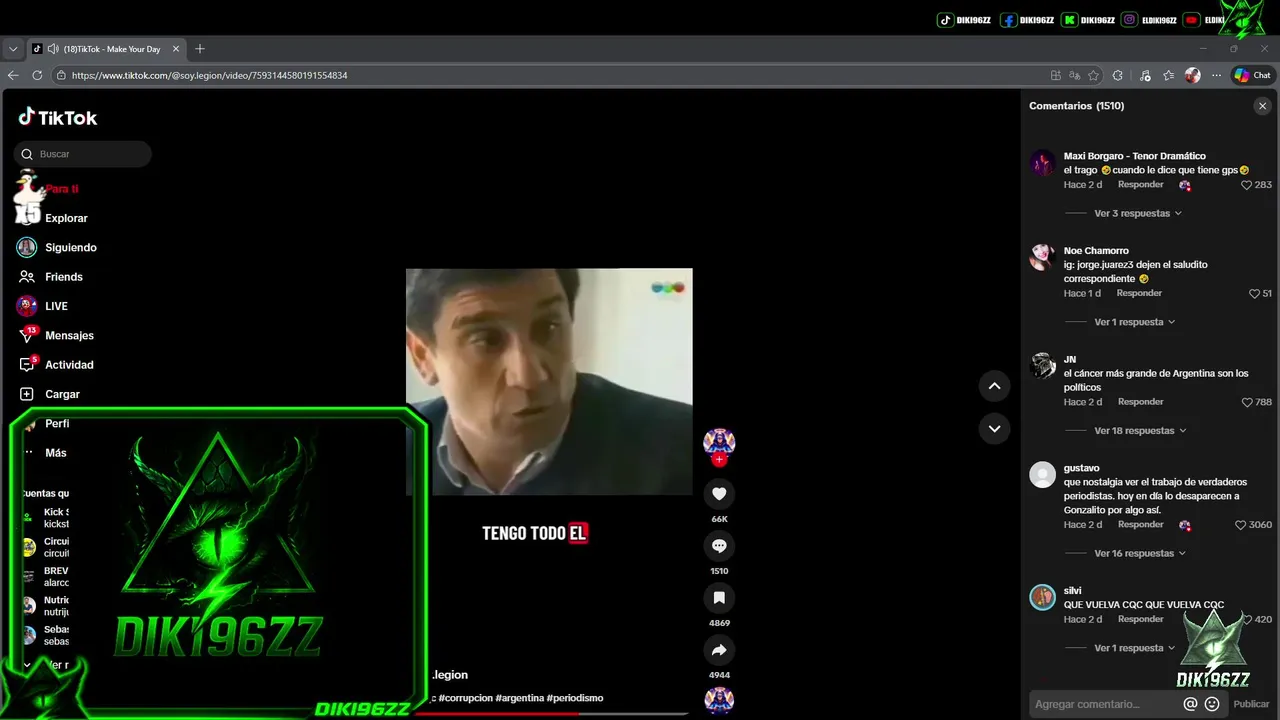The image size is (1280, 720).
Task: Click the #periodismo hashtag
Action: click(x=575, y=698)
